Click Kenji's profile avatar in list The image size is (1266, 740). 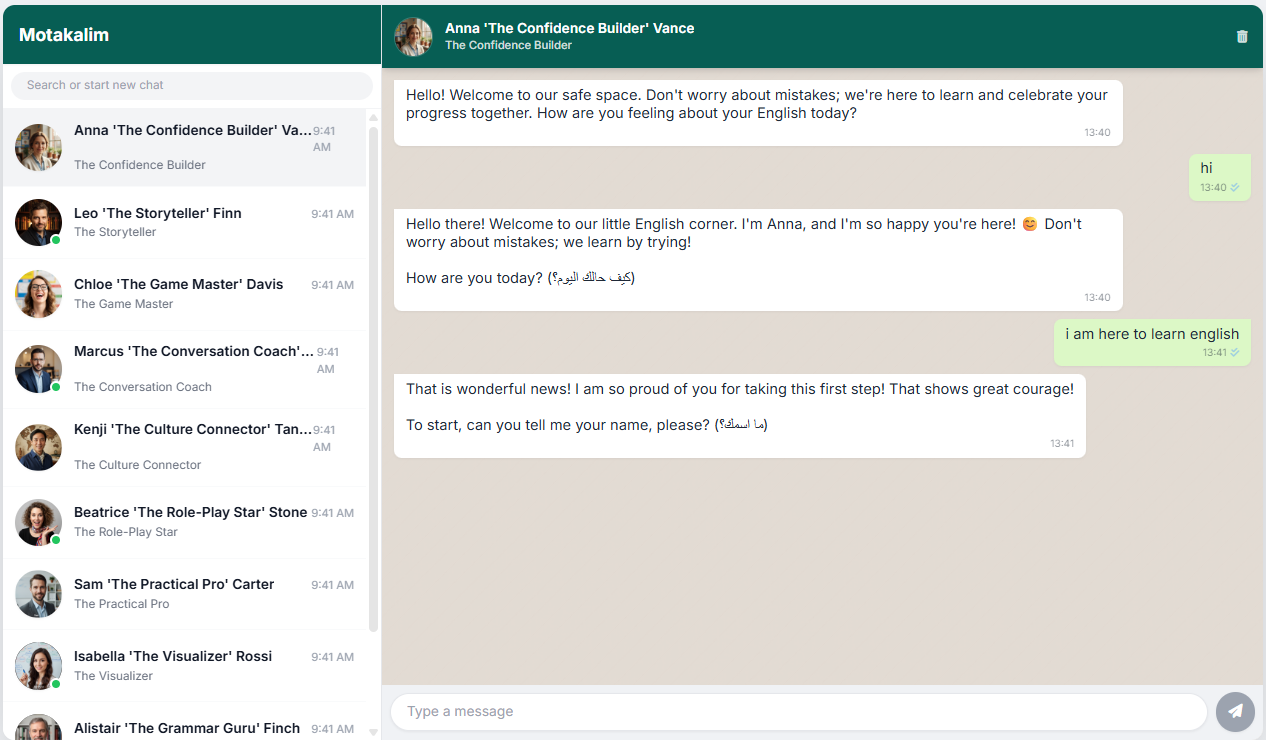[39, 447]
